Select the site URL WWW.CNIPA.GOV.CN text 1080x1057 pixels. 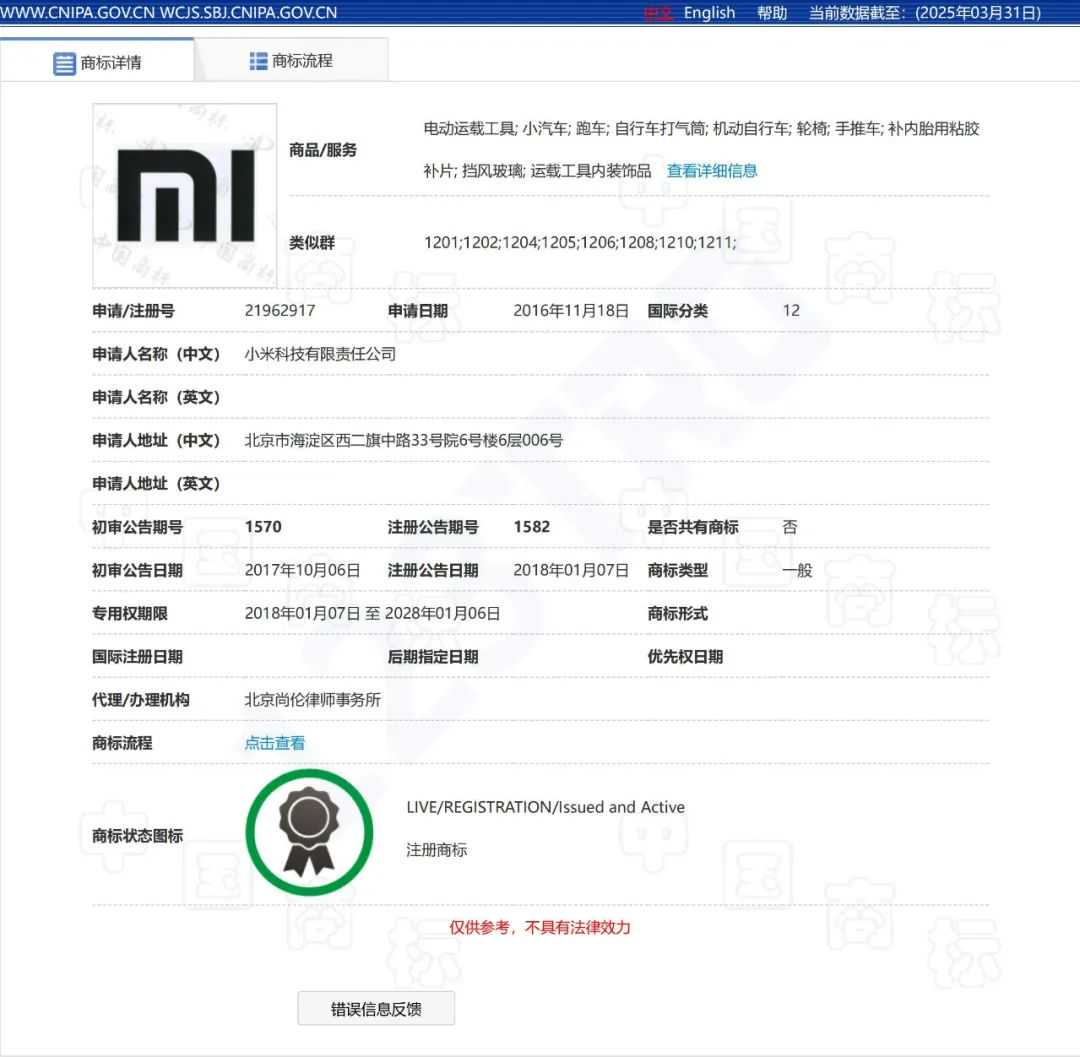coord(77,13)
